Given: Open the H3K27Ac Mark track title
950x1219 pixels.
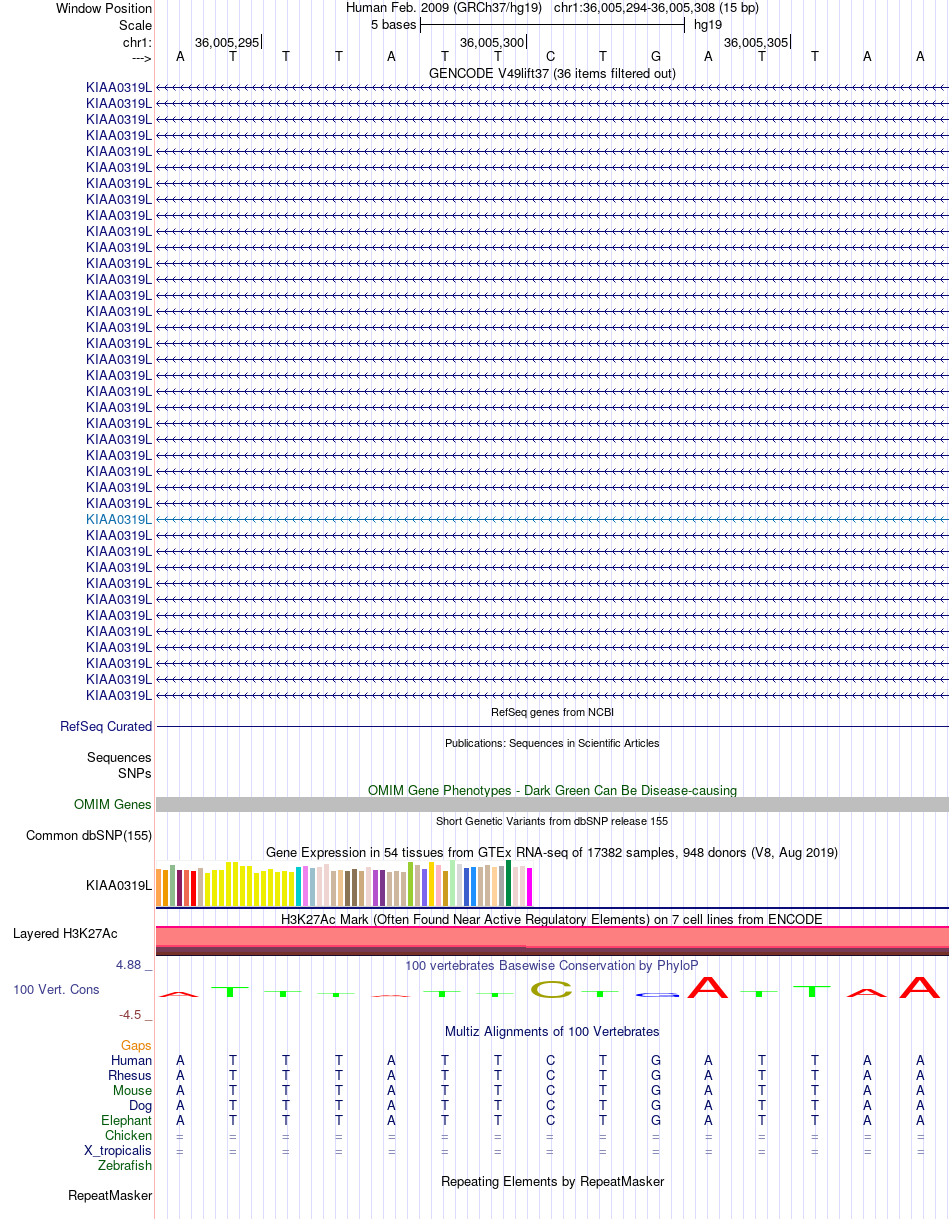Looking at the screenshot, I should tap(552, 918).
